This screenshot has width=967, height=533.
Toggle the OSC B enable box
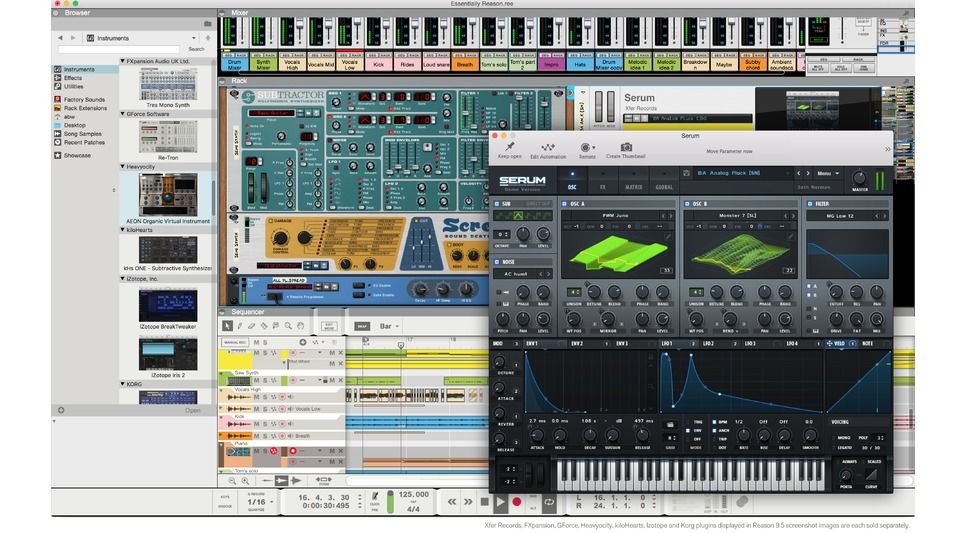tap(687, 204)
